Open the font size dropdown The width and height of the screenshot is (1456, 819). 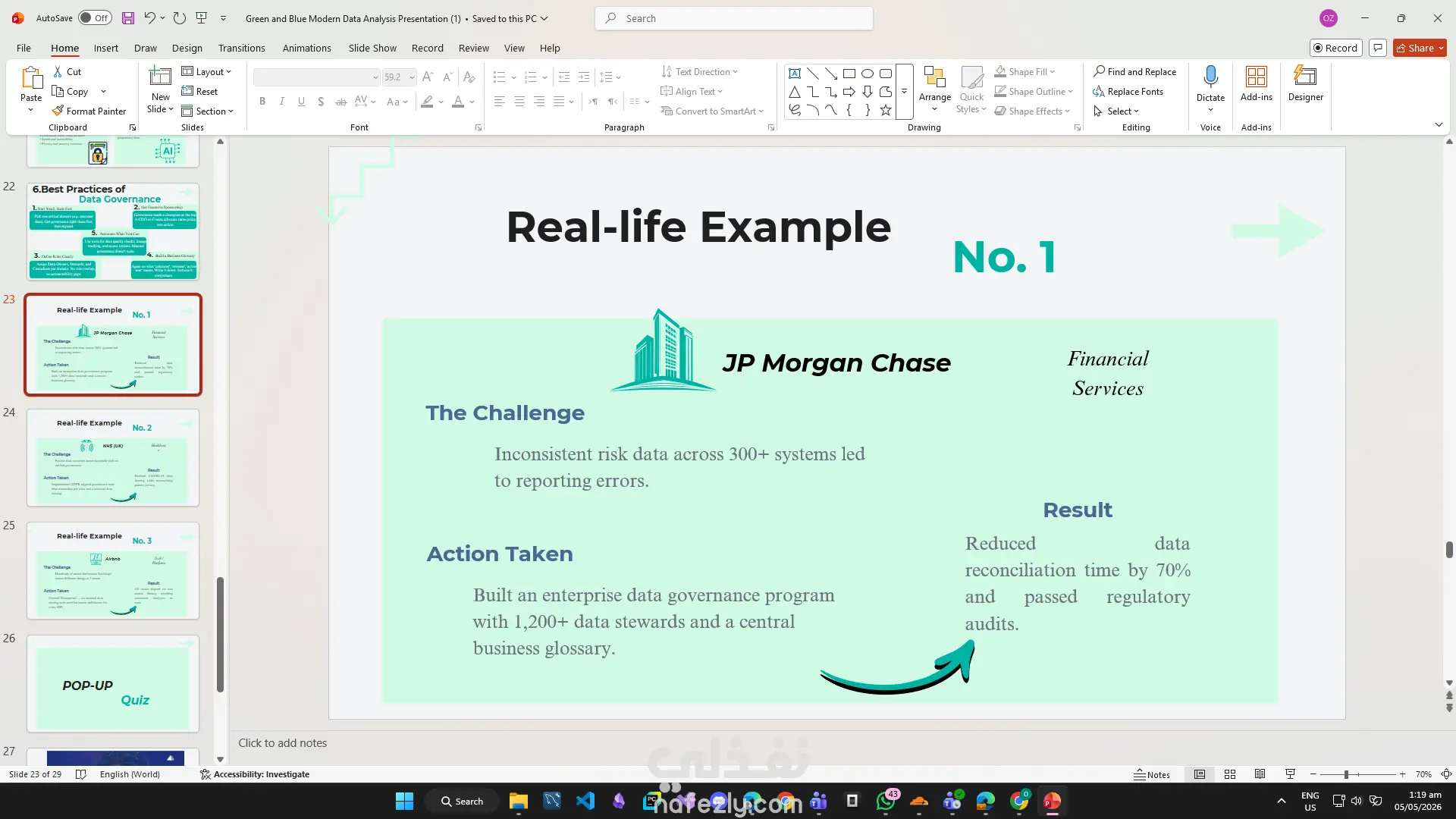click(412, 77)
